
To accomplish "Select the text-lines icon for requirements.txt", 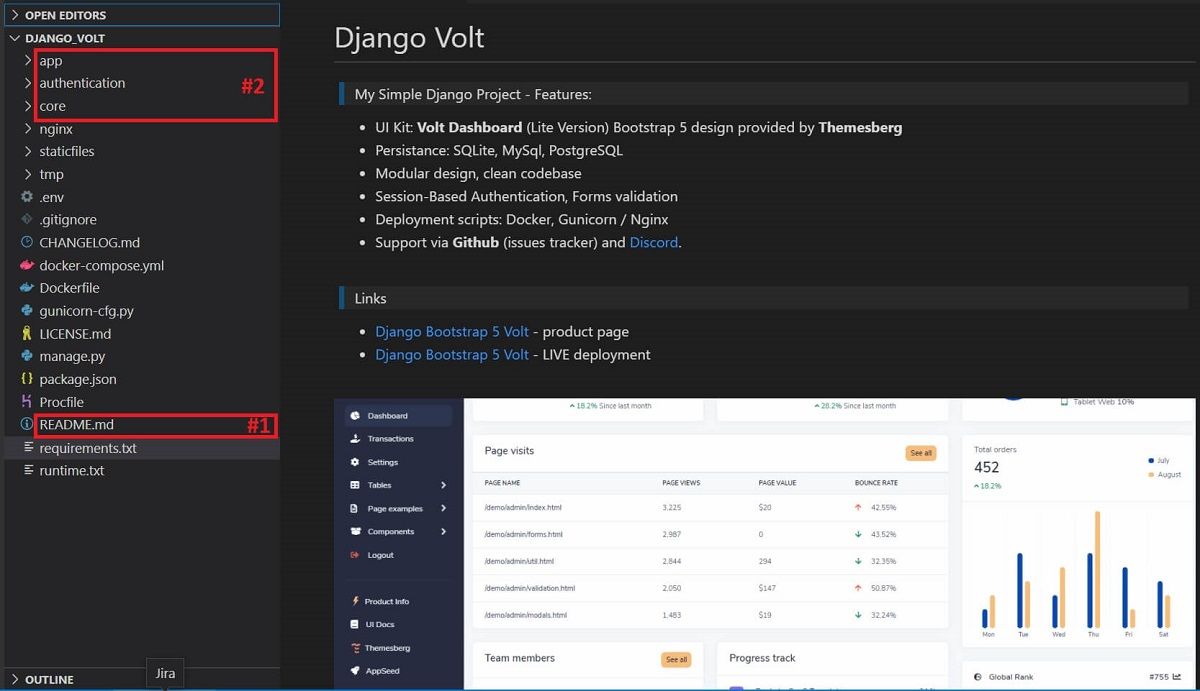I will (27, 448).
